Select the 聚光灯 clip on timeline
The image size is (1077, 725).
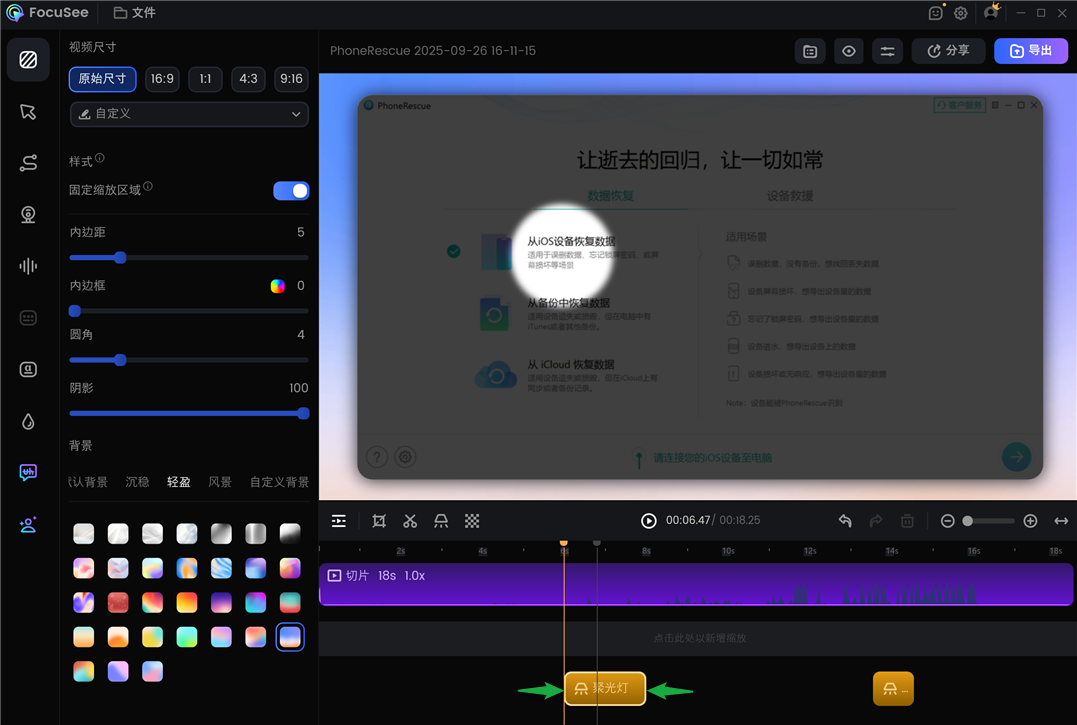click(605, 688)
